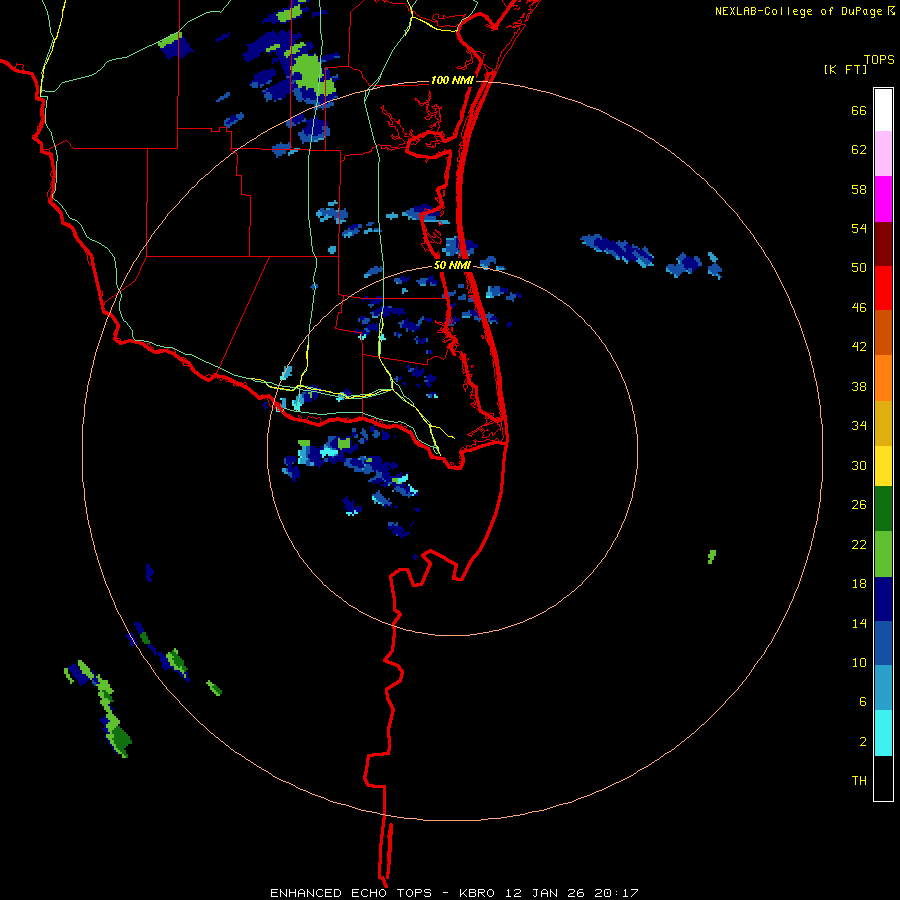
Task: Click the 10 value in the legend
Action: coord(859,662)
